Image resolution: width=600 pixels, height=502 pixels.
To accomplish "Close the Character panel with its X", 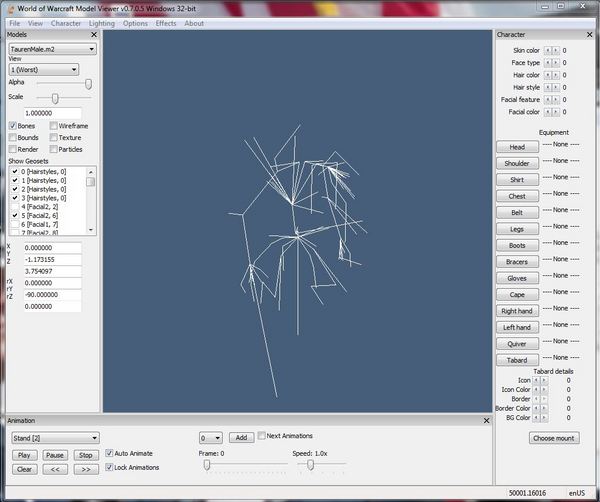I will tap(591, 34).
